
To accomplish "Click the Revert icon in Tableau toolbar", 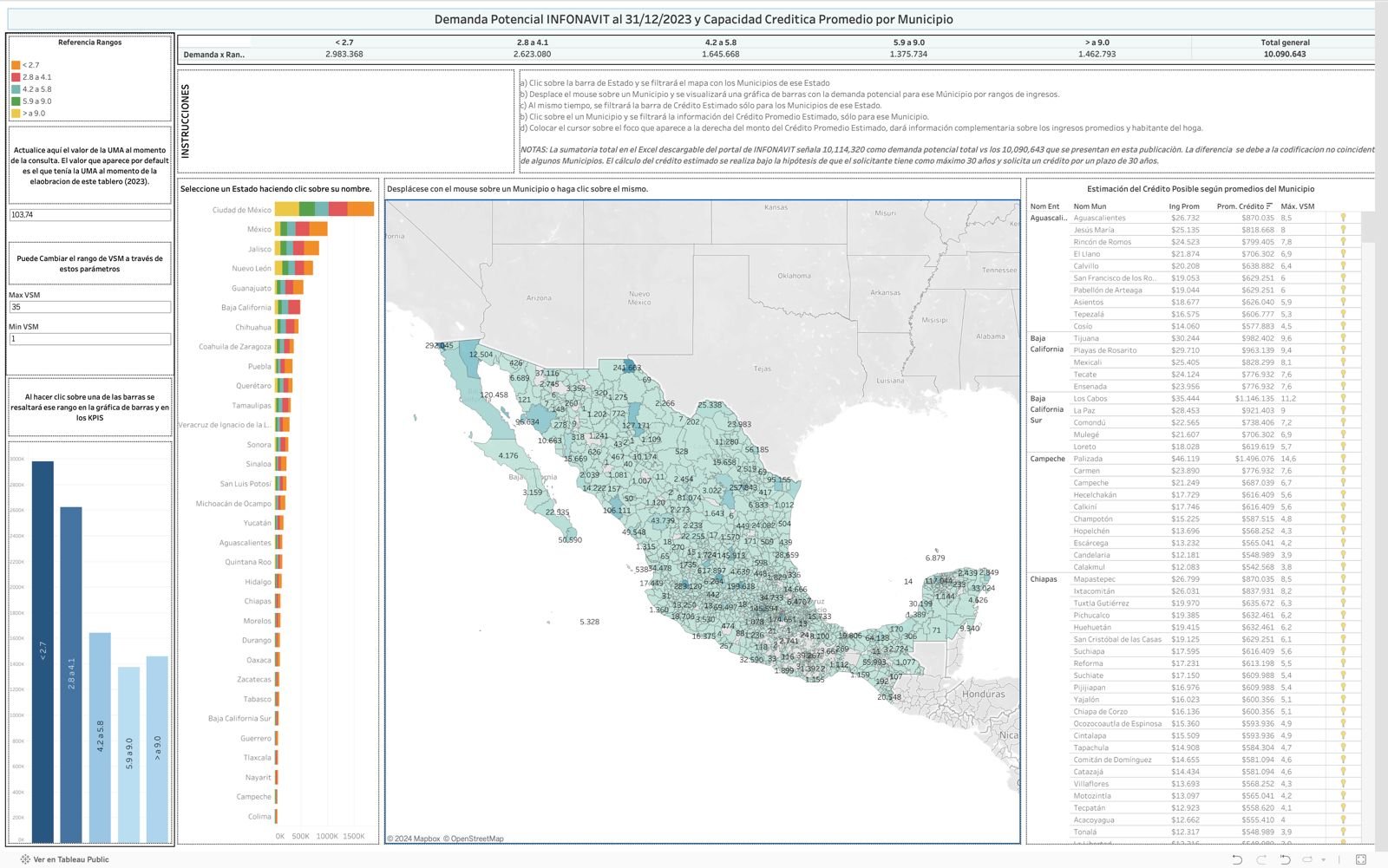I will click(1285, 859).
